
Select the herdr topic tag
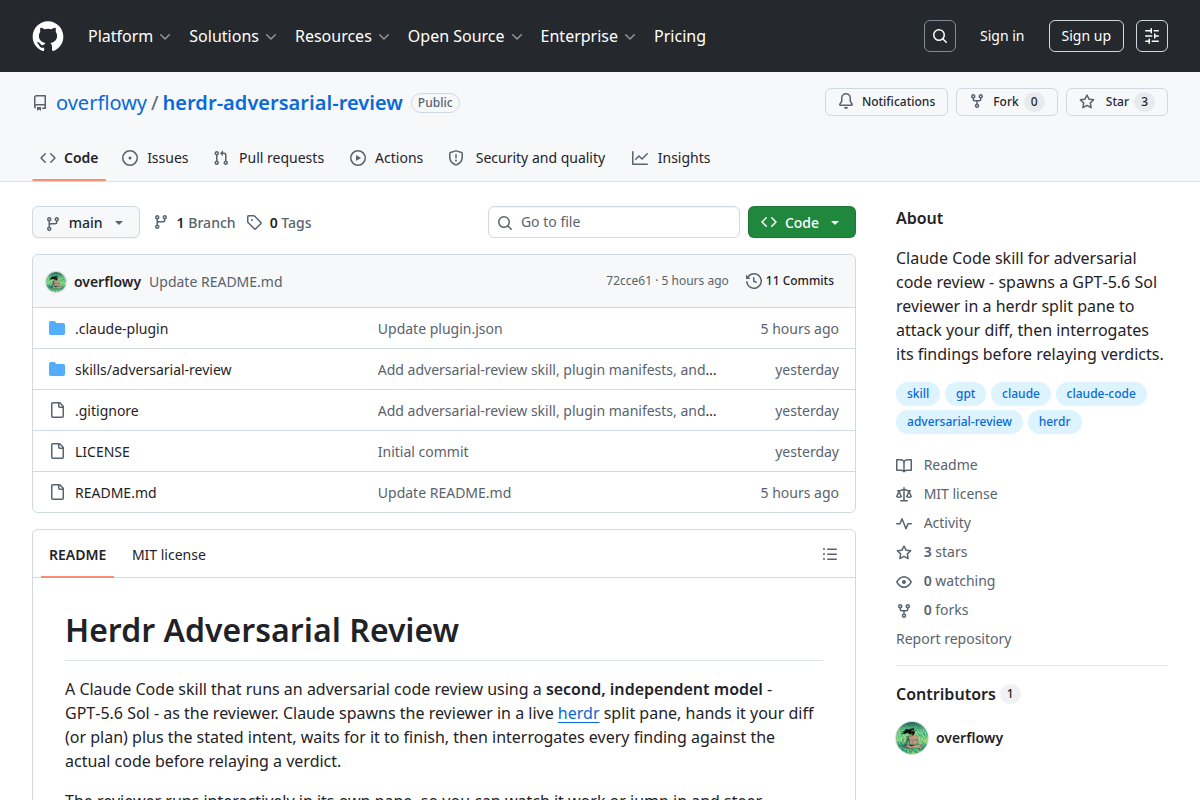1055,422
